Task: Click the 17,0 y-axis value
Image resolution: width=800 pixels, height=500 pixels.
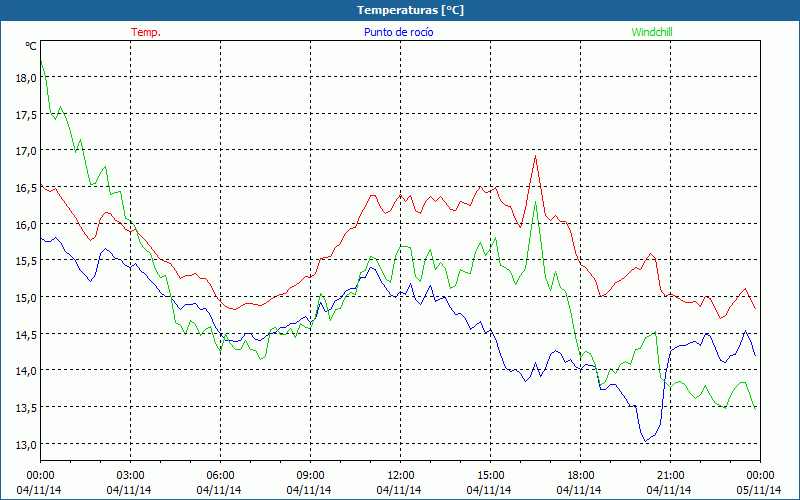Action: tap(27, 151)
